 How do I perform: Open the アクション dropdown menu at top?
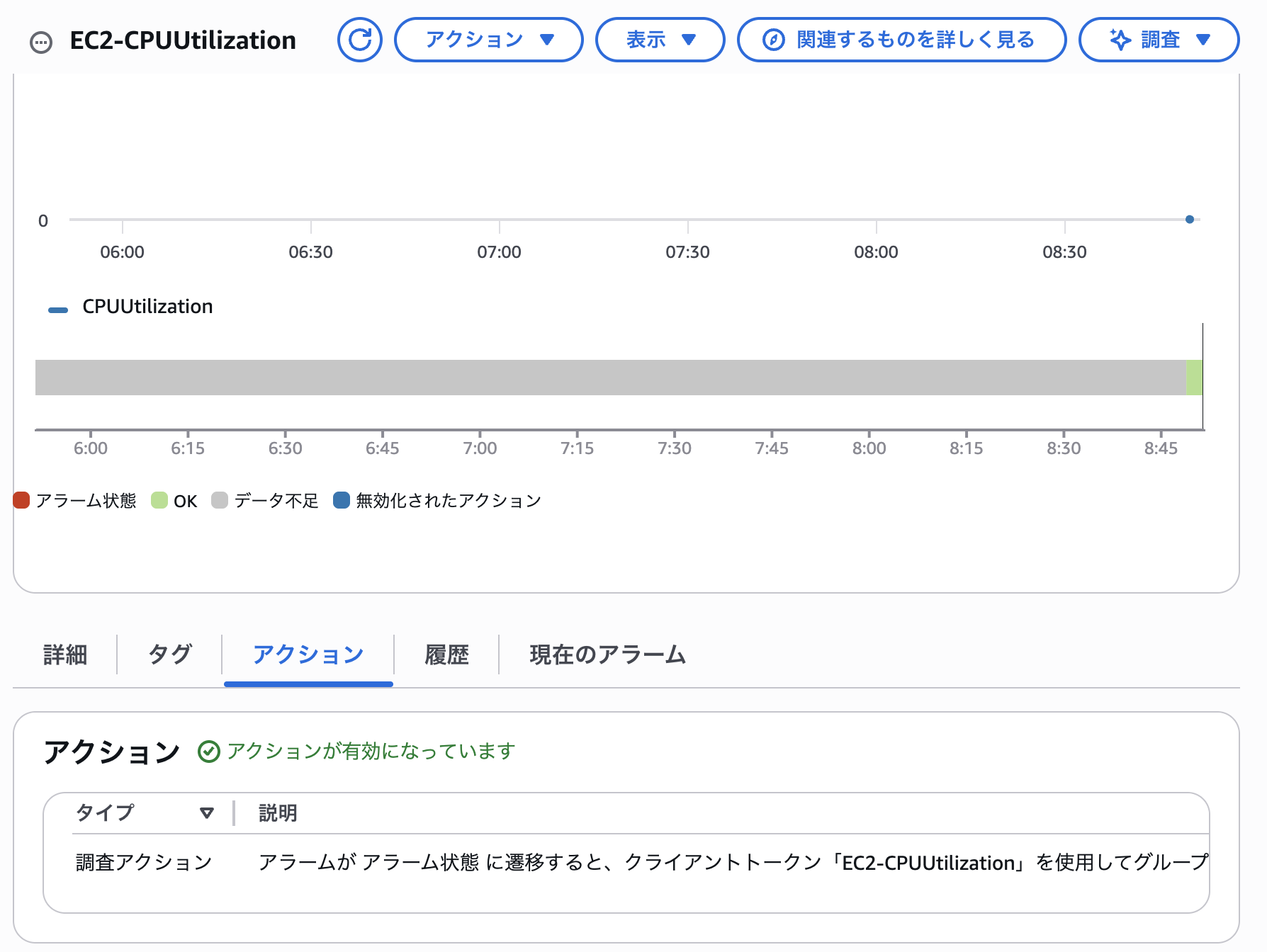488,40
